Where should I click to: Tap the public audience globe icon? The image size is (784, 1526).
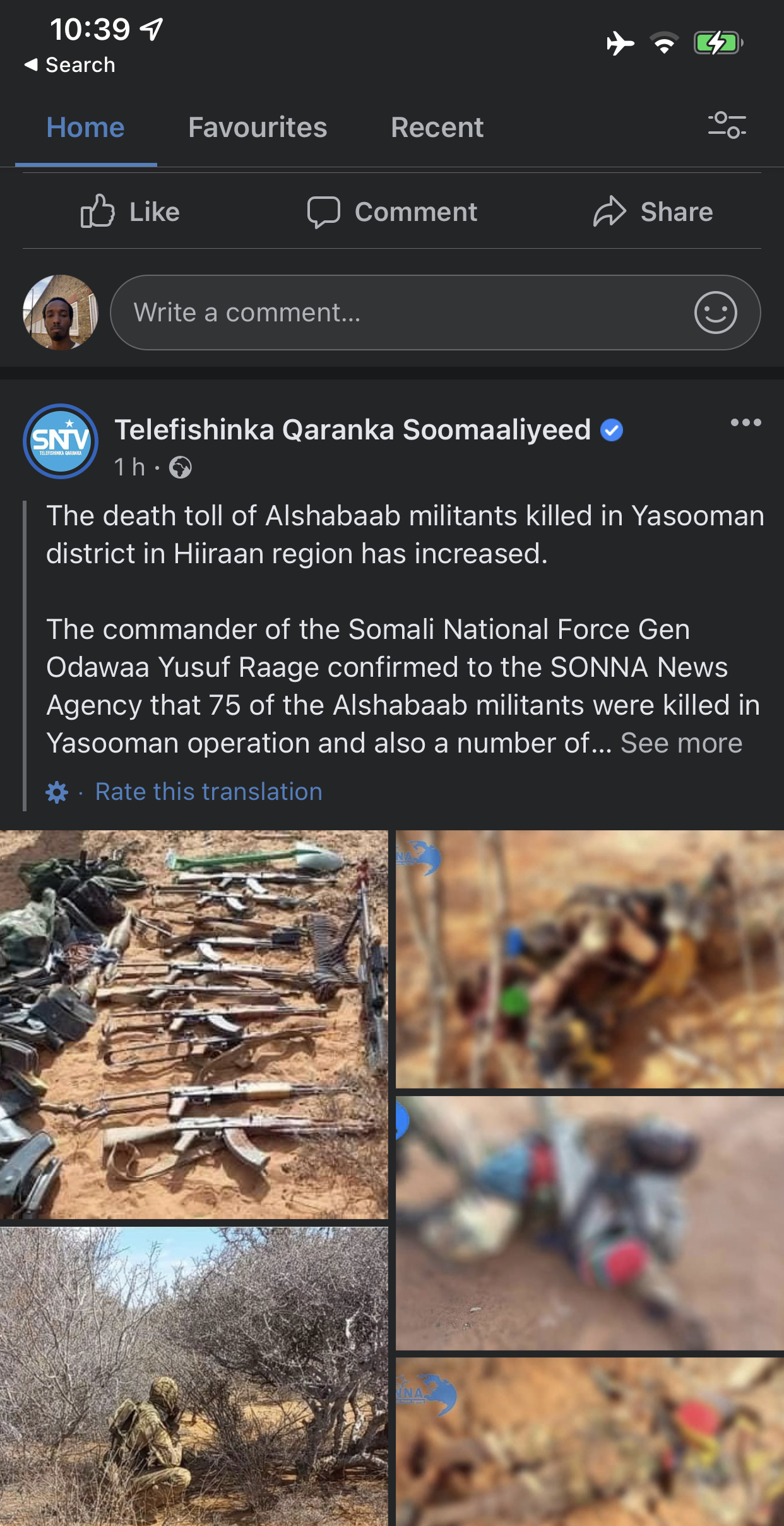pyautogui.click(x=181, y=468)
